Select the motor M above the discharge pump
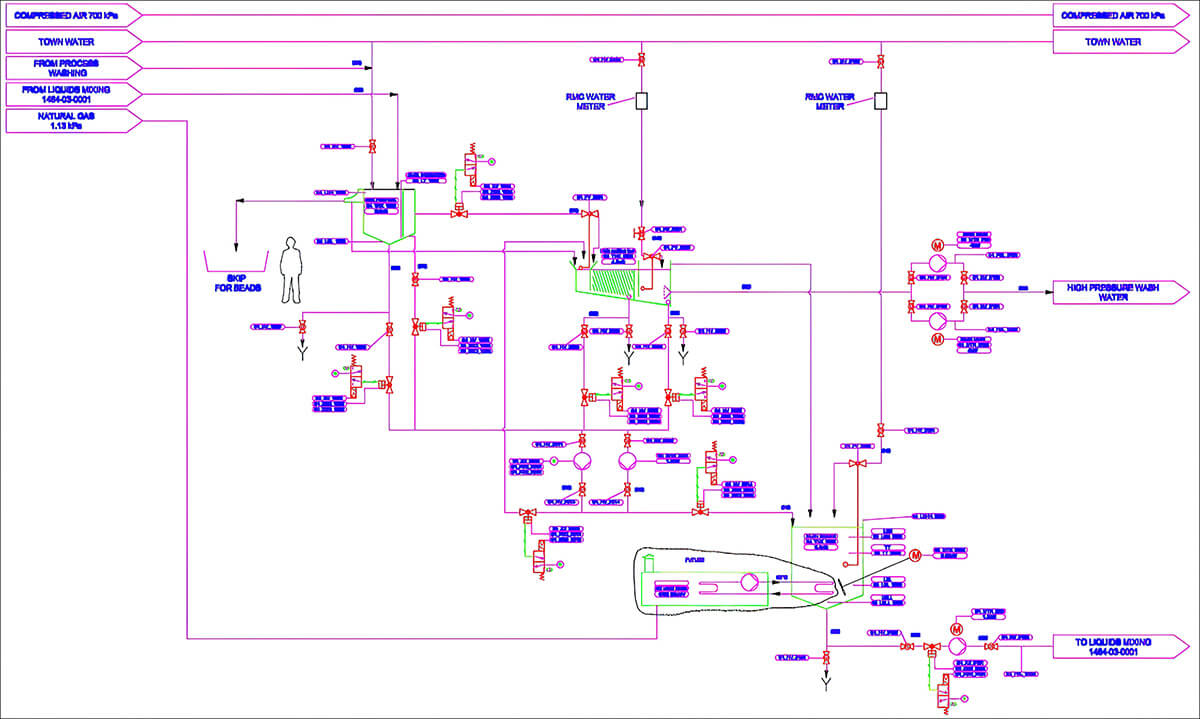The image size is (1200, 719). 957,628
